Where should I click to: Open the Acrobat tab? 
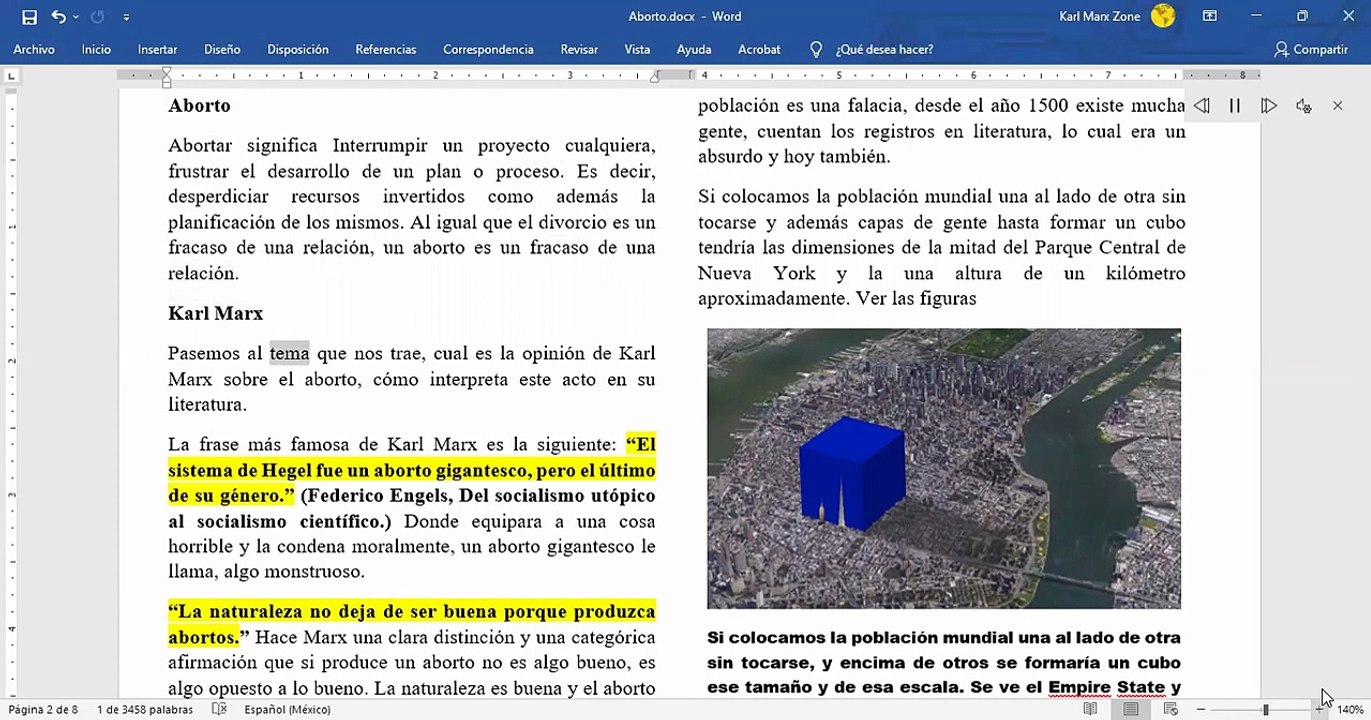(x=759, y=49)
